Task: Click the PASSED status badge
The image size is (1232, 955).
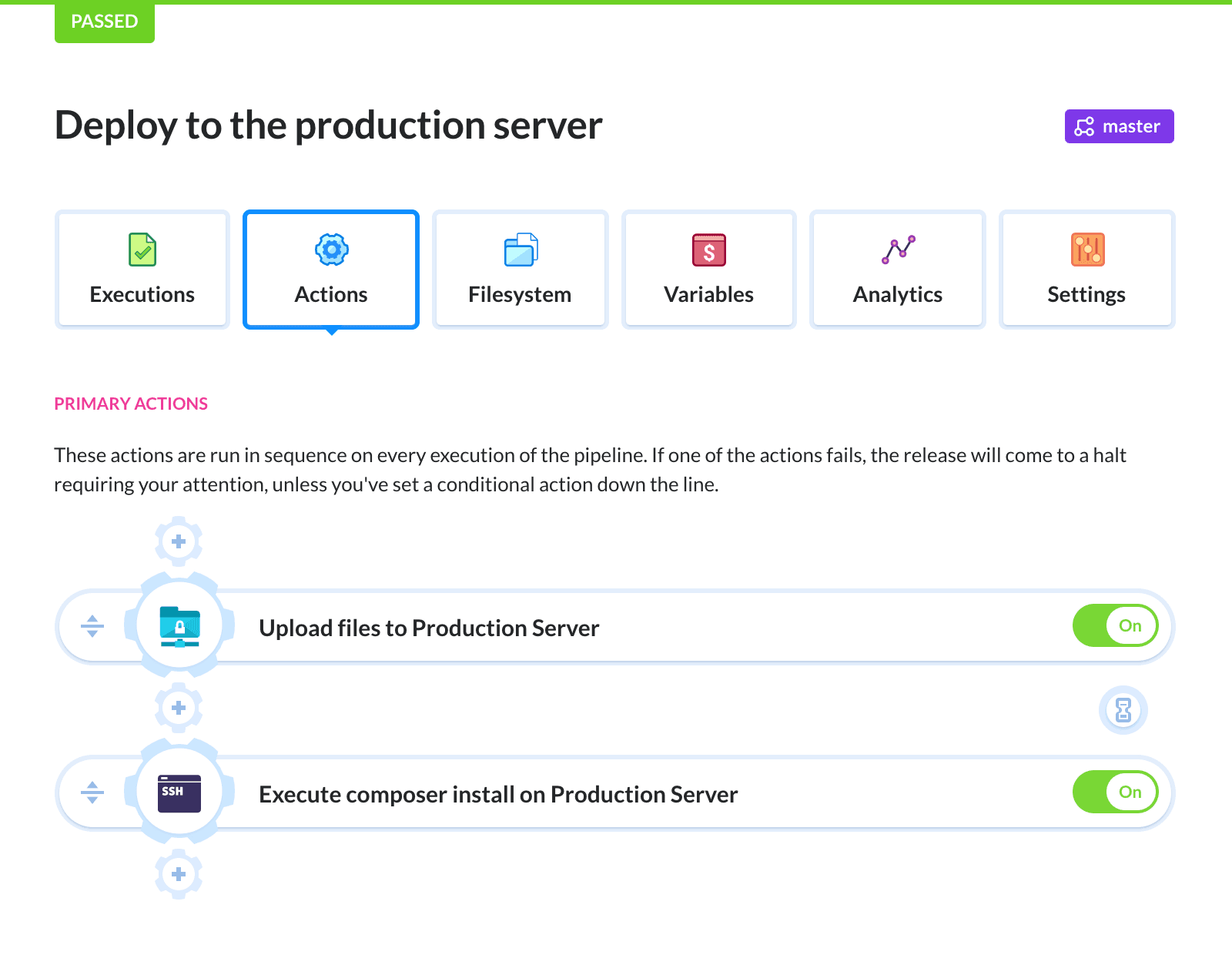Action: click(x=105, y=22)
